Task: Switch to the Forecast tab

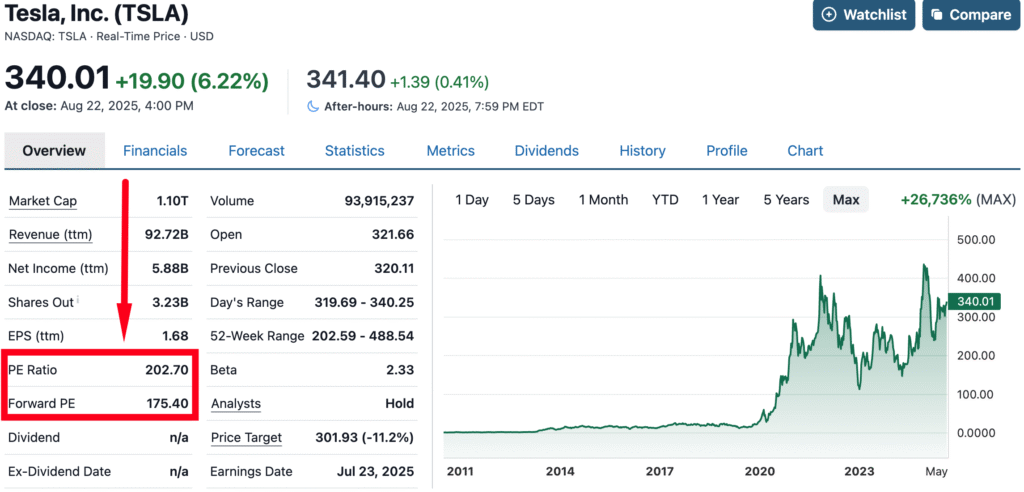Action: click(256, 151)
